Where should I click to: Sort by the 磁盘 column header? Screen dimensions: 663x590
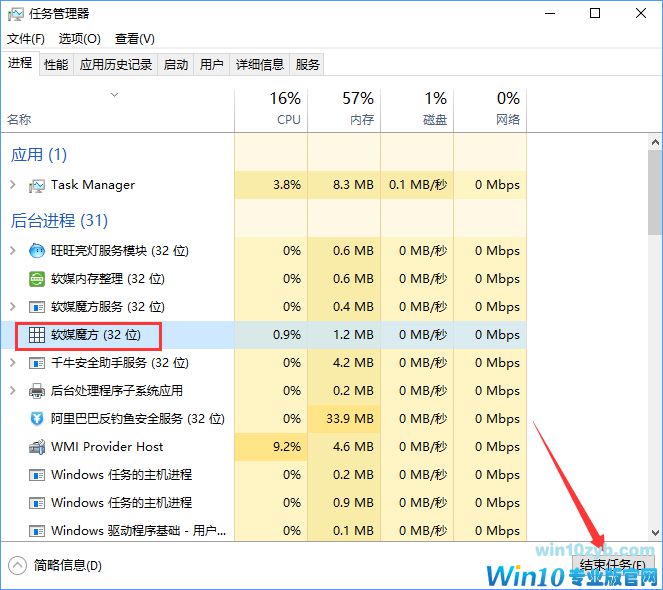pyautogui.click(x=417, y=108)
